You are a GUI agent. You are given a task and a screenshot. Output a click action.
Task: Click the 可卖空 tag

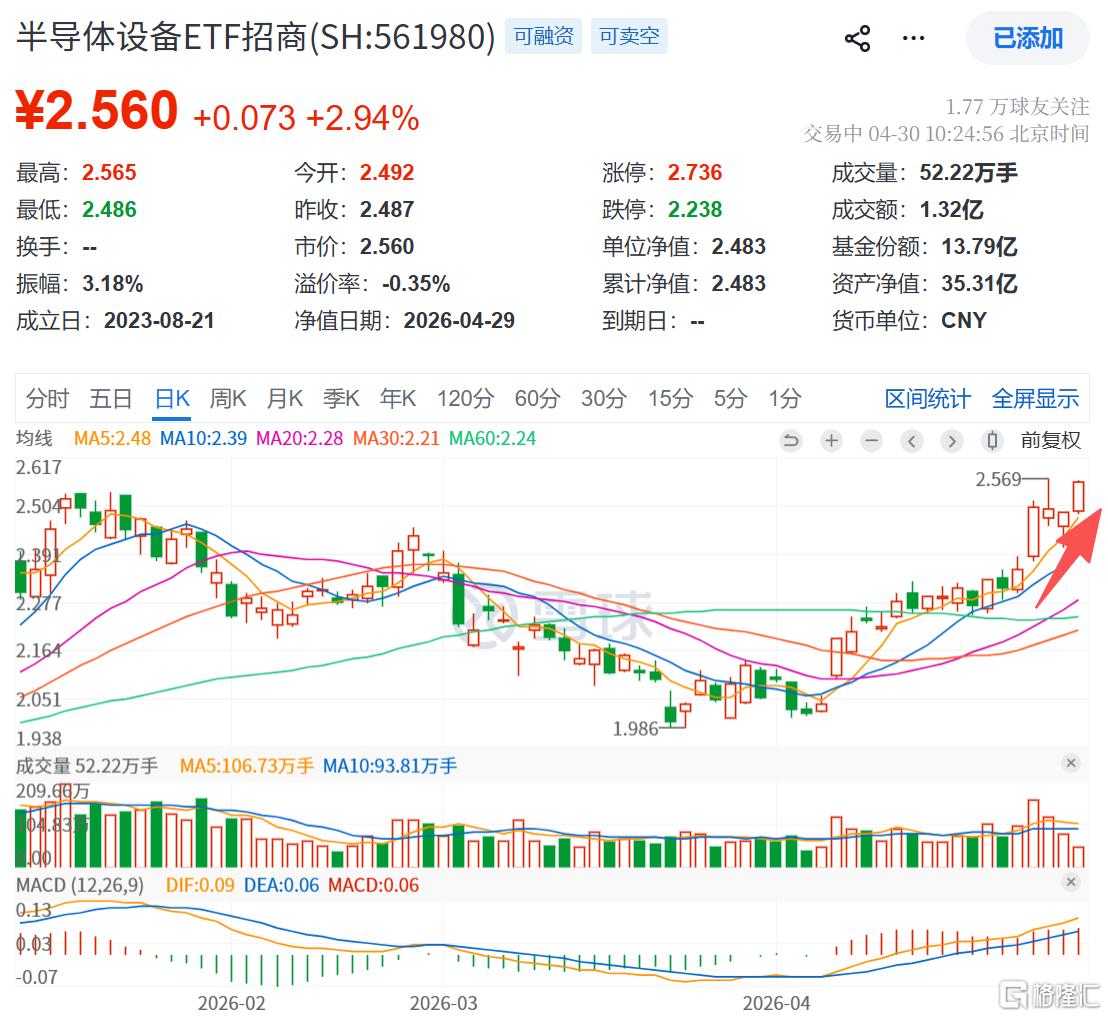click(629, 36)
